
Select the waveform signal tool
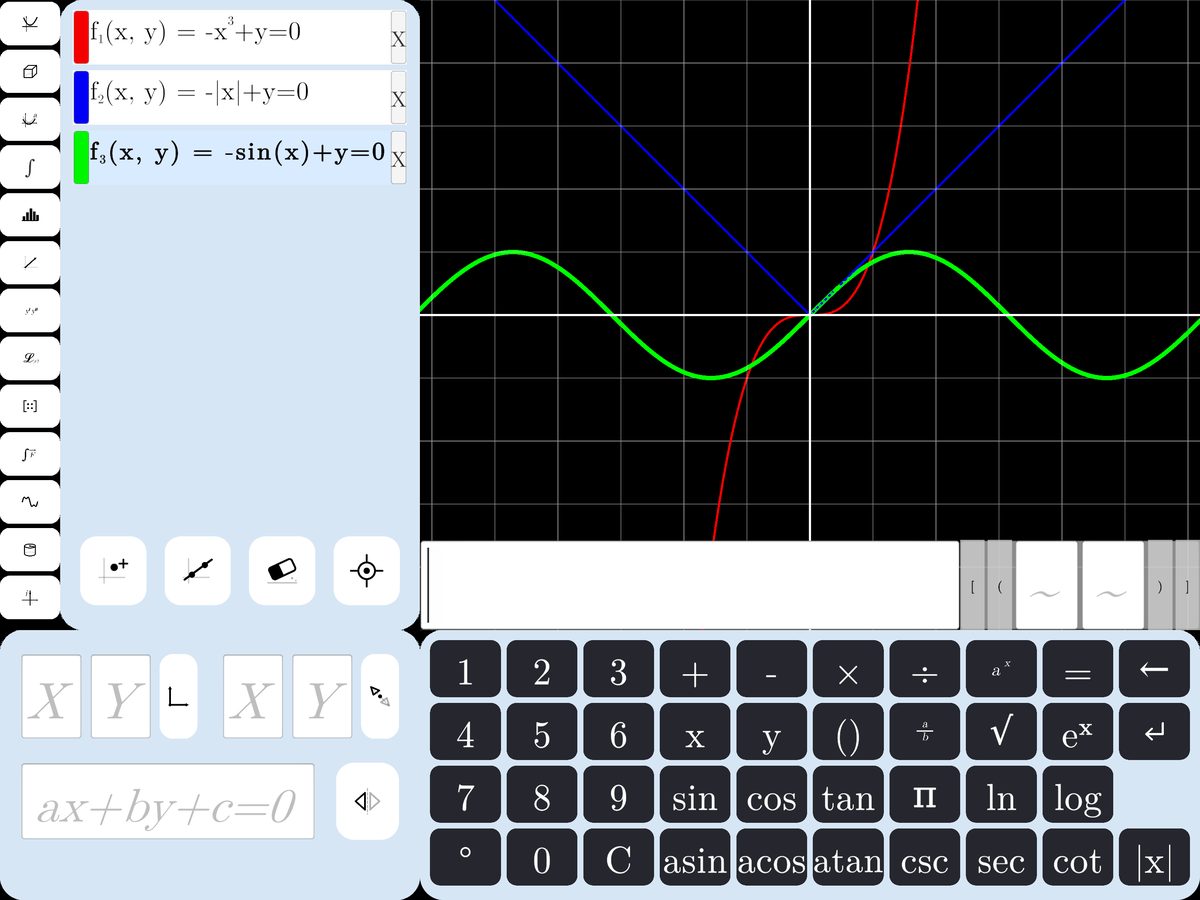click(30, 503)
